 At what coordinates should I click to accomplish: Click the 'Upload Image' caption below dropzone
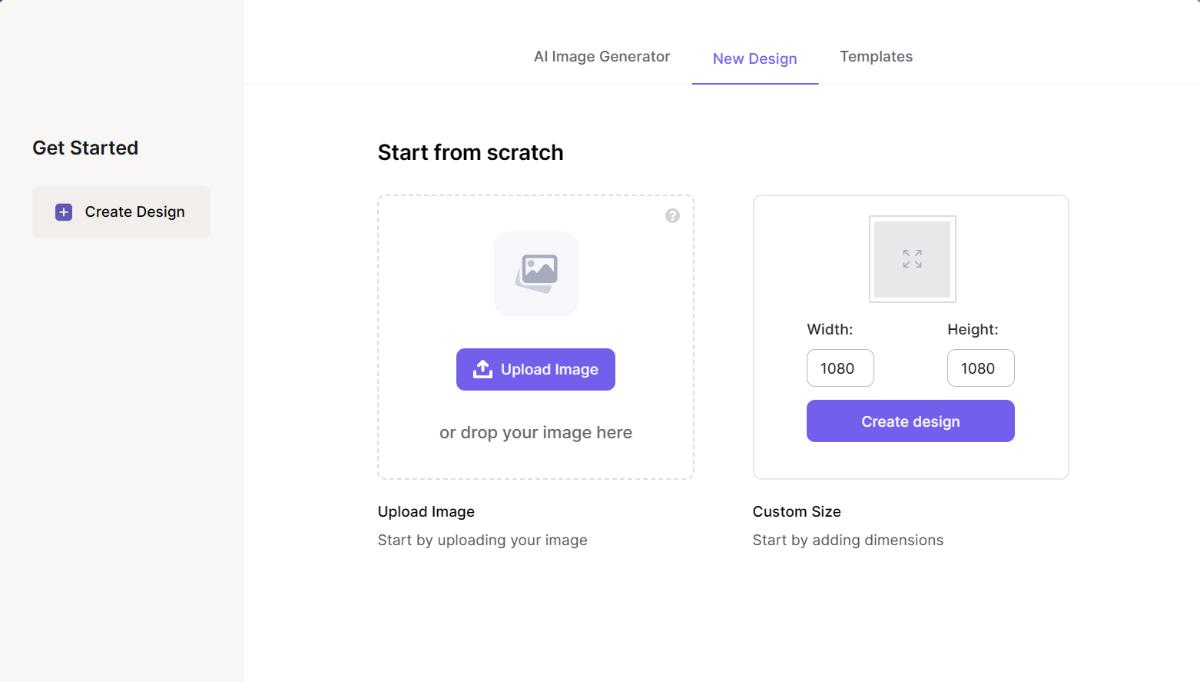click(426, 511)
